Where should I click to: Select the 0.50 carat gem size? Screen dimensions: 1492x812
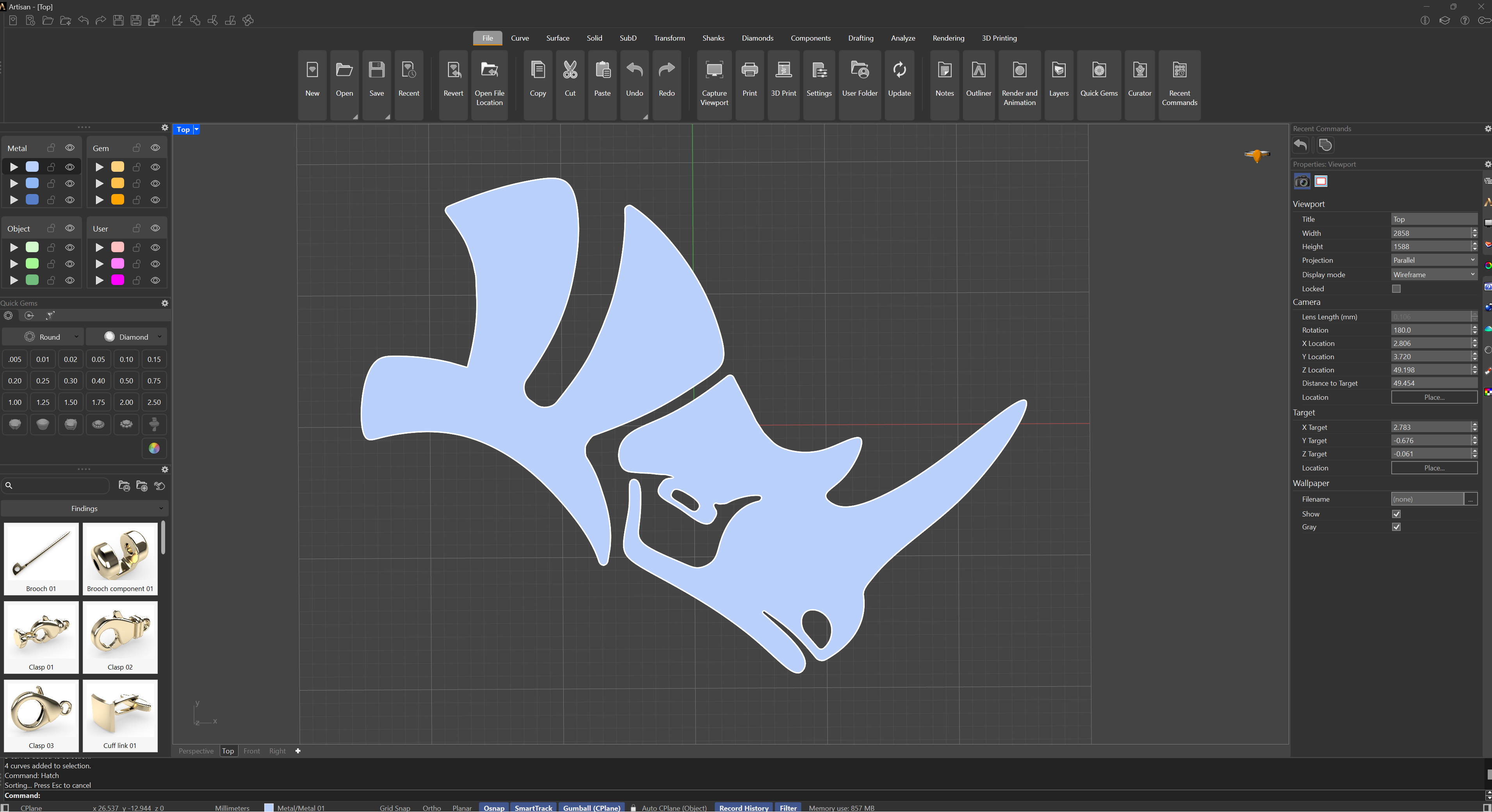pos(126,381)
